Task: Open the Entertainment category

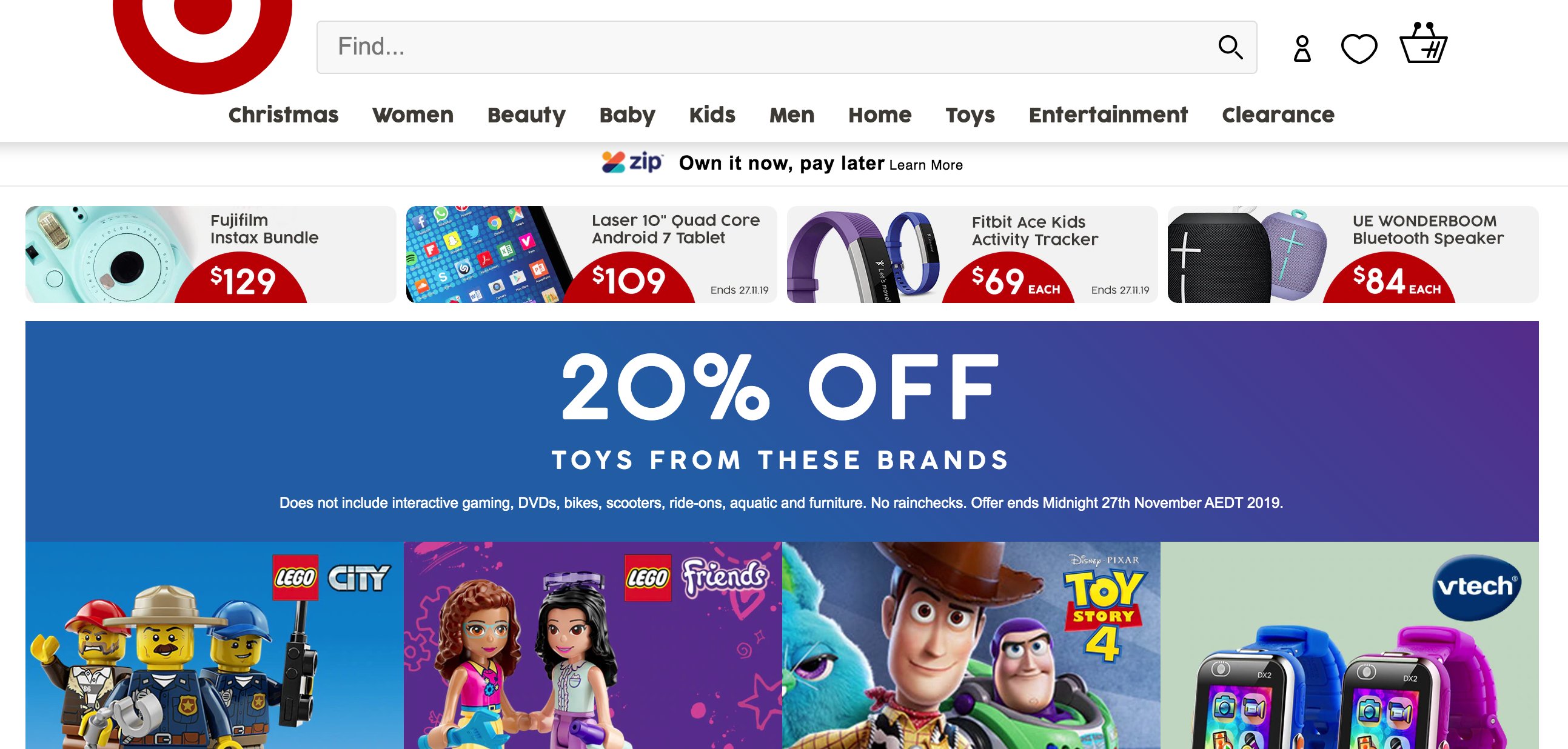Action: (x=1108, y=115)
